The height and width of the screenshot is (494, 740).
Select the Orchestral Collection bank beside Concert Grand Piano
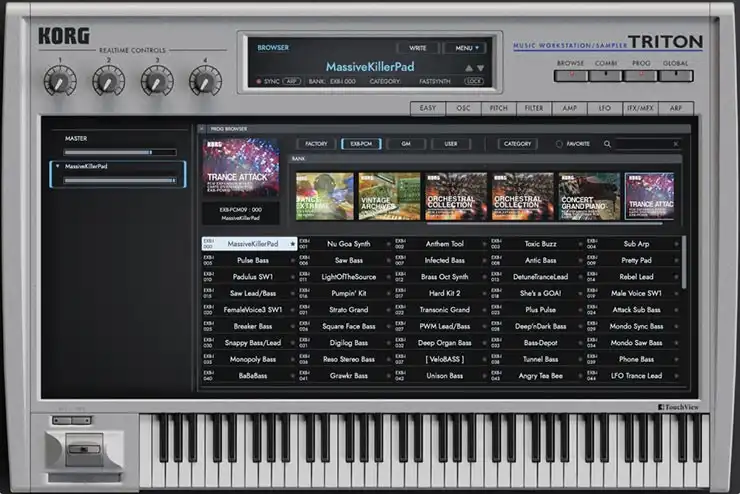click(x=522, y=196)
